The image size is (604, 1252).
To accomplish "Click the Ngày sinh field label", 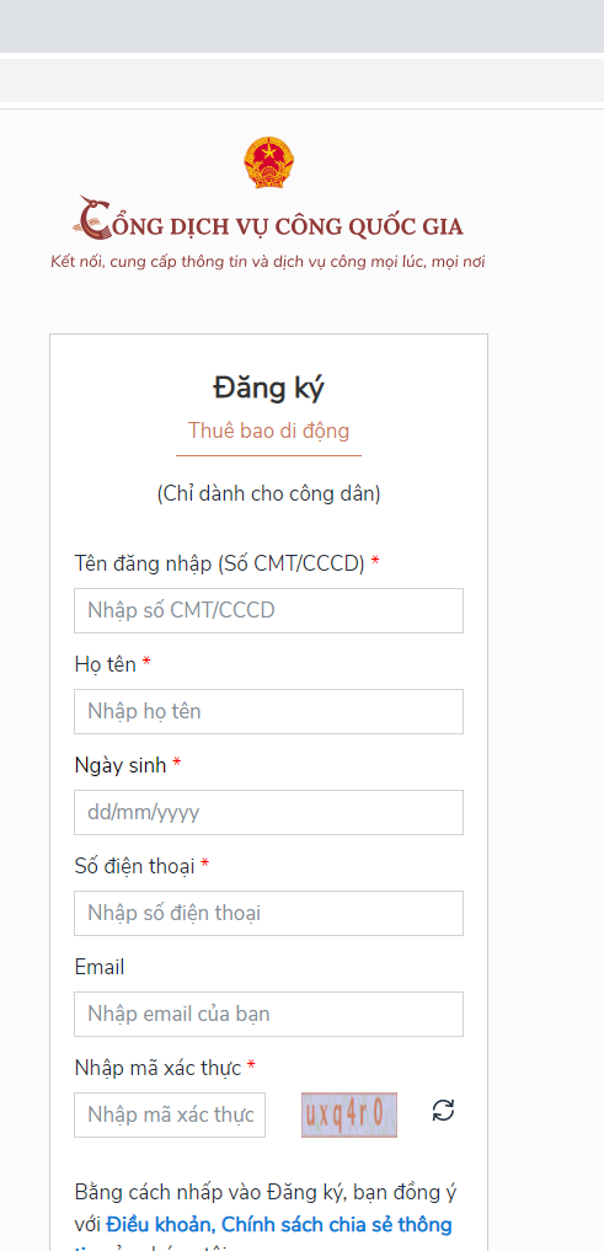I will (x=120, y=765).
